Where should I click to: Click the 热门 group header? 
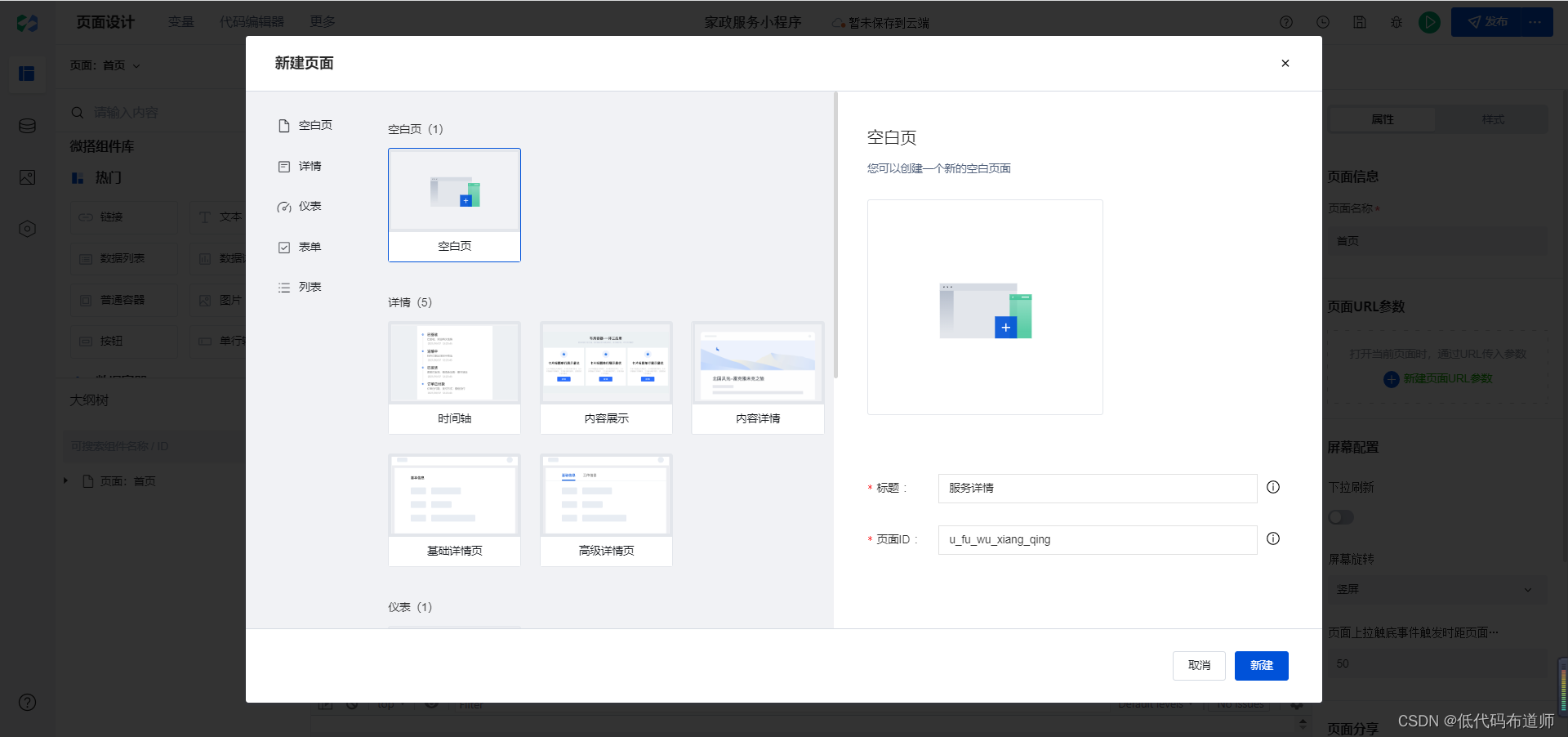[x=96, y=178]
